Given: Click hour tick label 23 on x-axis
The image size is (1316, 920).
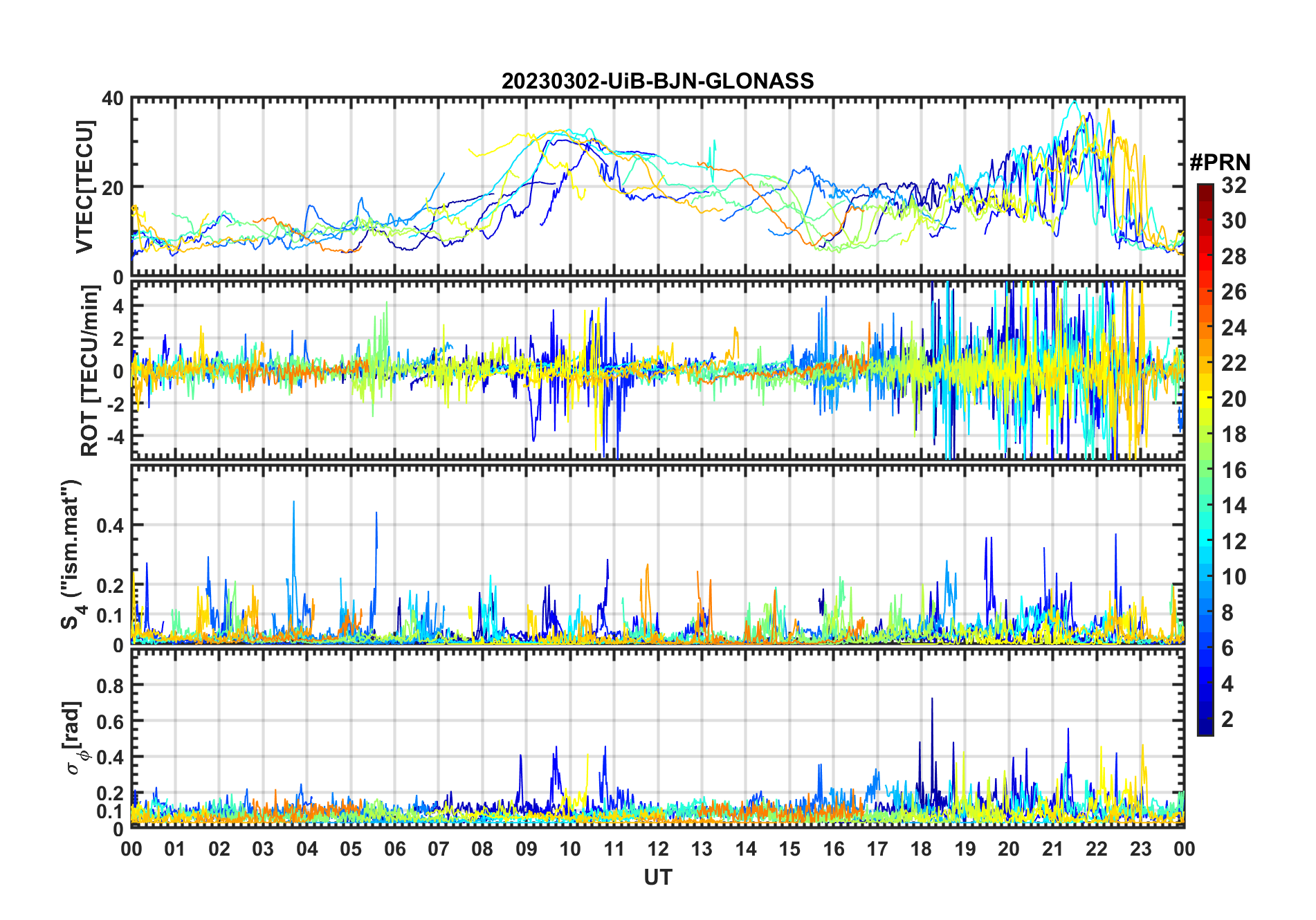Looking at the screenshot, I should point(1140,849).
